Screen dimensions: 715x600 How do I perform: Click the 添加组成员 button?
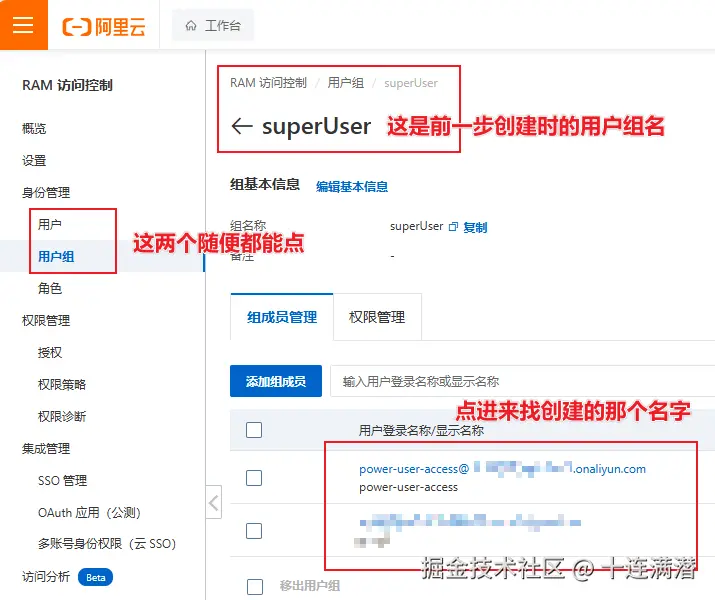pos(276,381)
